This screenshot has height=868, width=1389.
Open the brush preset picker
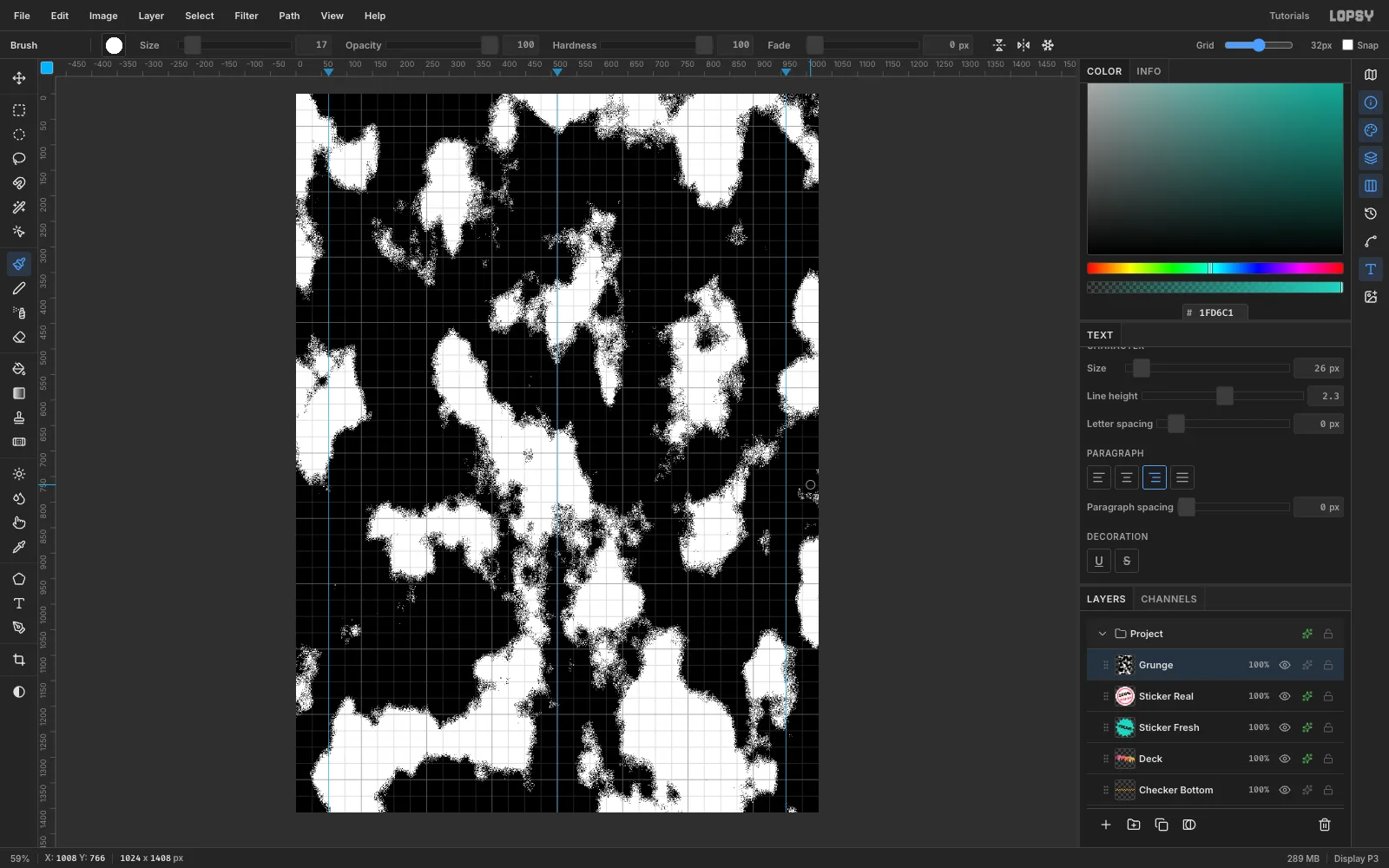click(114, 45)
